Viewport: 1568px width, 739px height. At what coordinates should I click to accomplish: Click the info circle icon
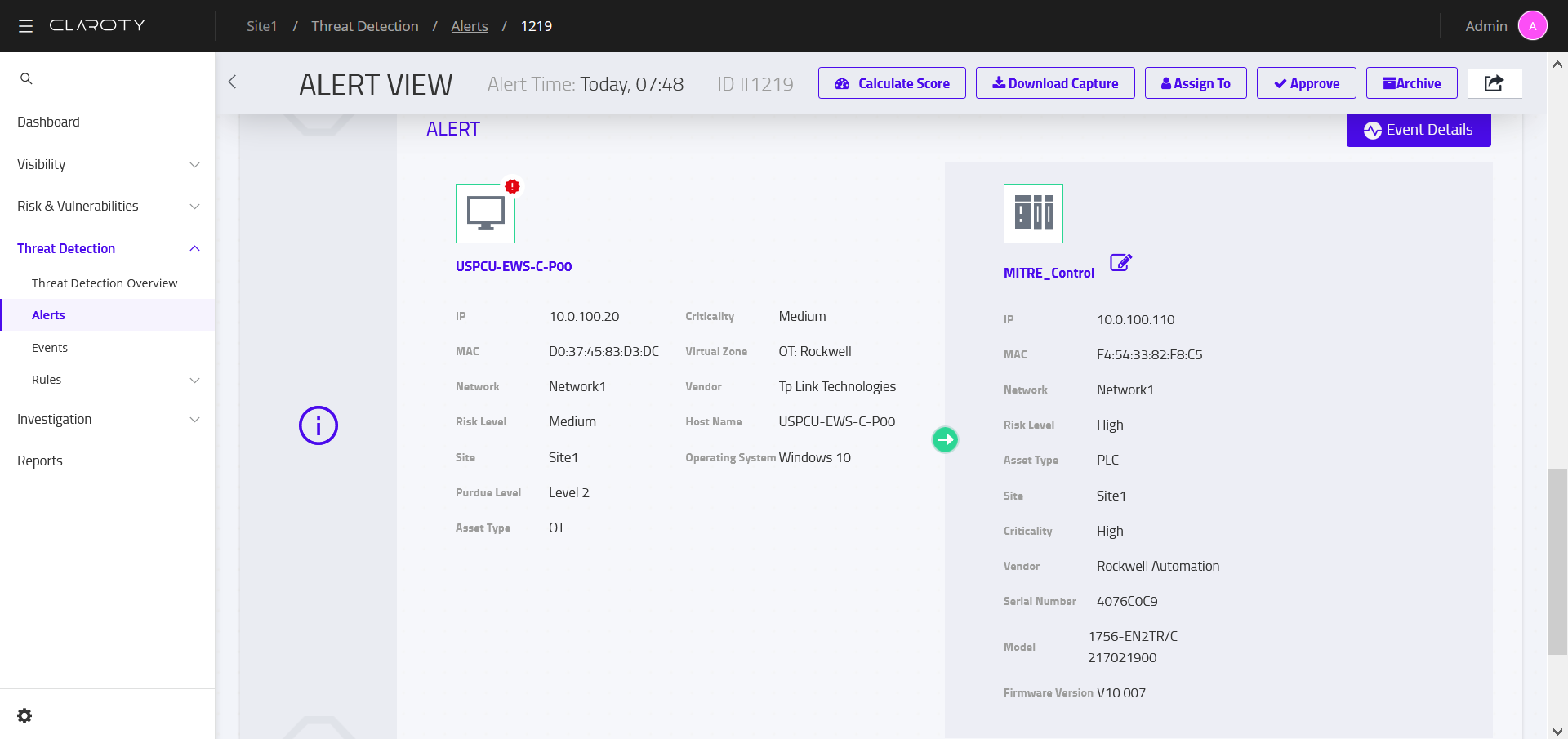coord(318,425)
